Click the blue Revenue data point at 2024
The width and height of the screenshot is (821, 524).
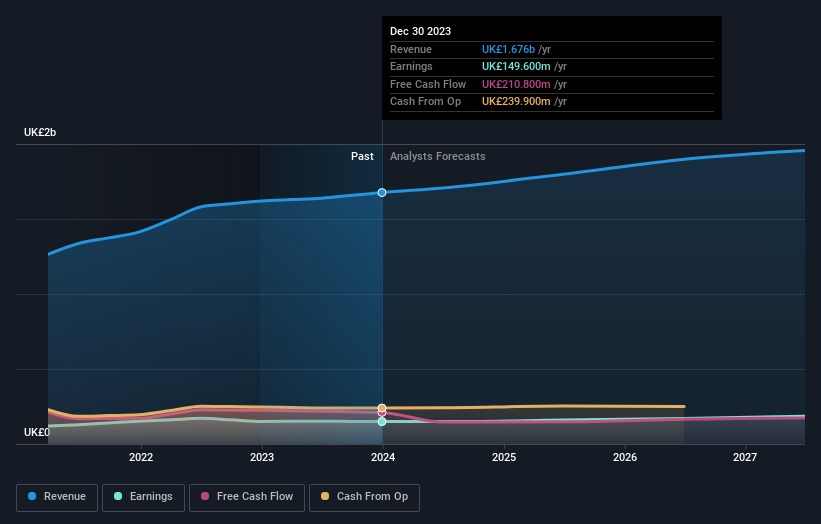382,193
